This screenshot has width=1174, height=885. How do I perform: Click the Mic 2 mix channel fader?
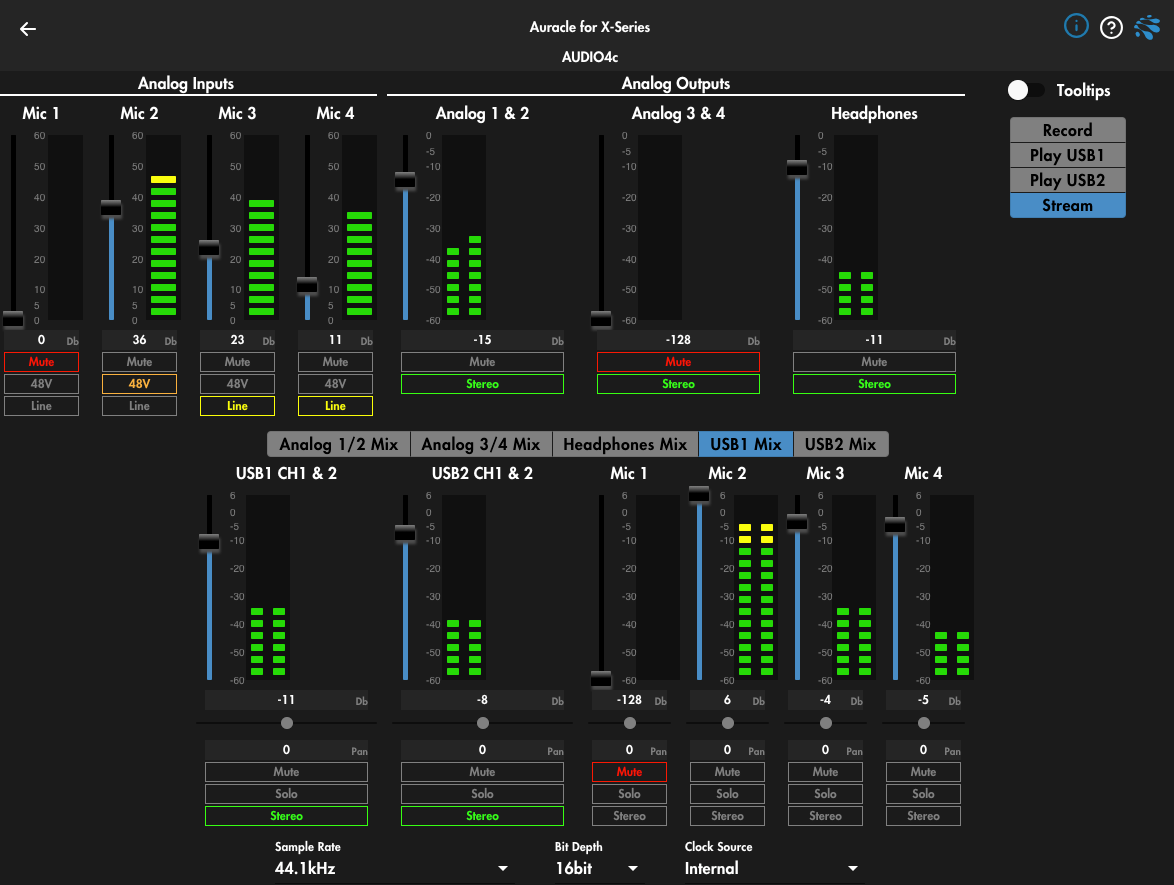click(x=699, y=494)
